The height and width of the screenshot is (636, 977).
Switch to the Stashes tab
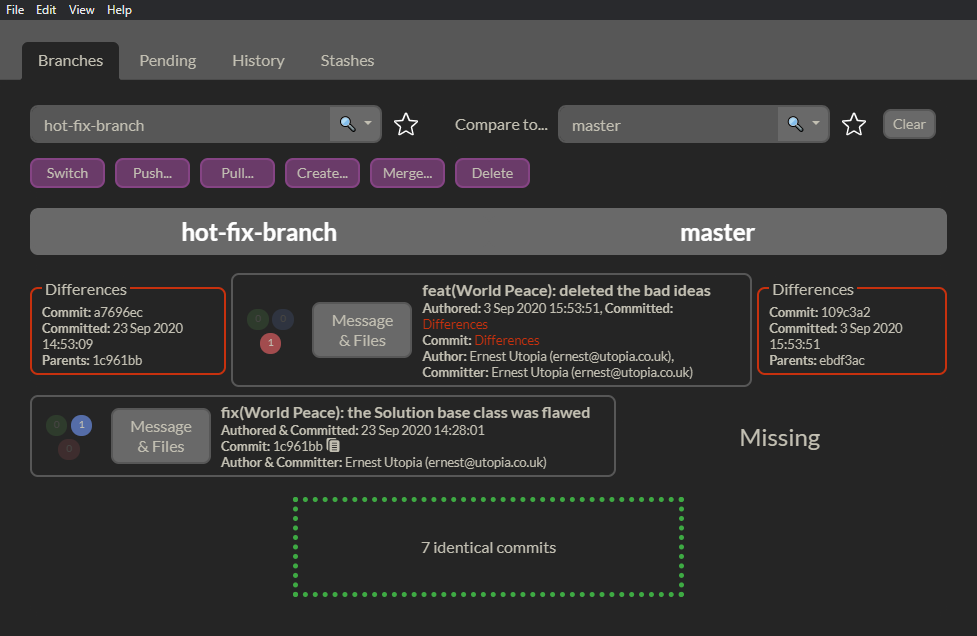pos(347,60)
